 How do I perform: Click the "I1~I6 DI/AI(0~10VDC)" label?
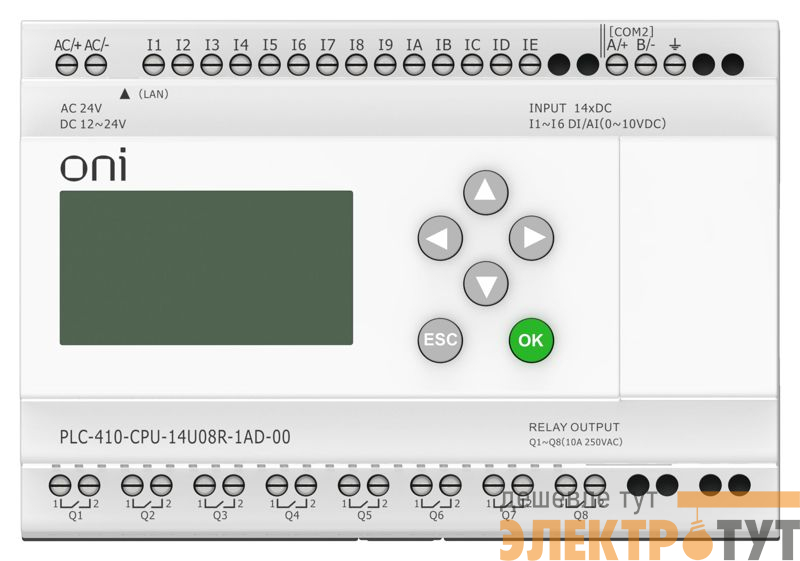point(597,124)
